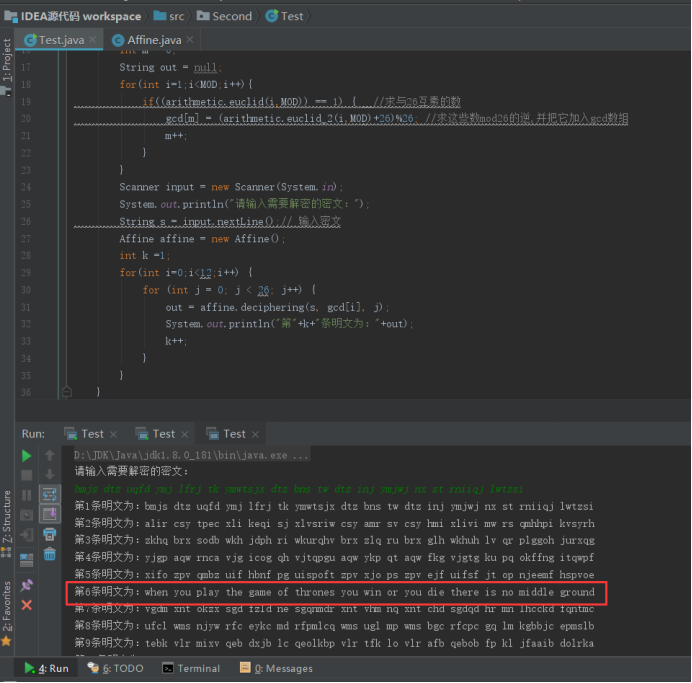The image size is (692, 683).
Task: Click the 'm++;' code line
Action: (176, 136)
